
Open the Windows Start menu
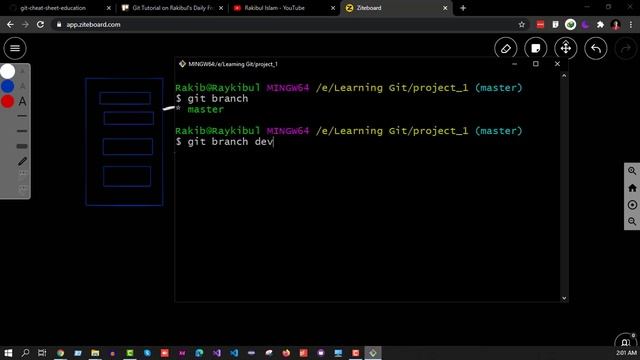coord(8,353)
